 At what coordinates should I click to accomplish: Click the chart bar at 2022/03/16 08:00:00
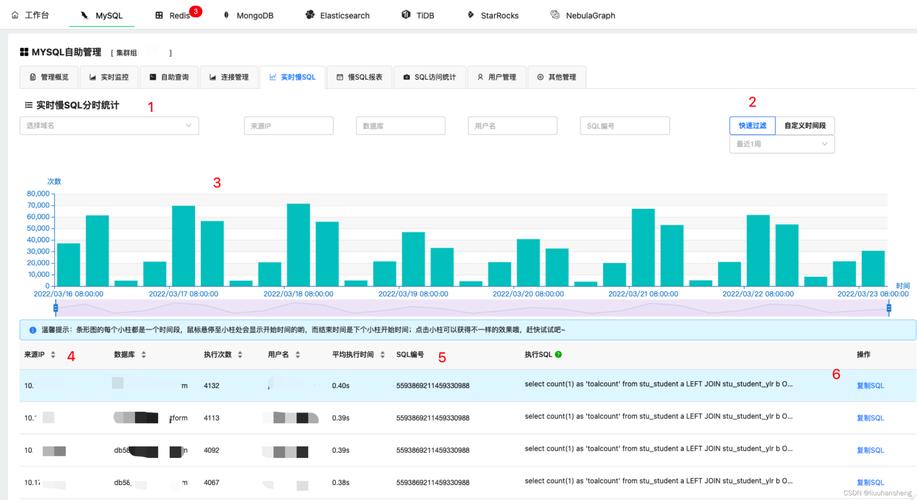pos(68,264)
